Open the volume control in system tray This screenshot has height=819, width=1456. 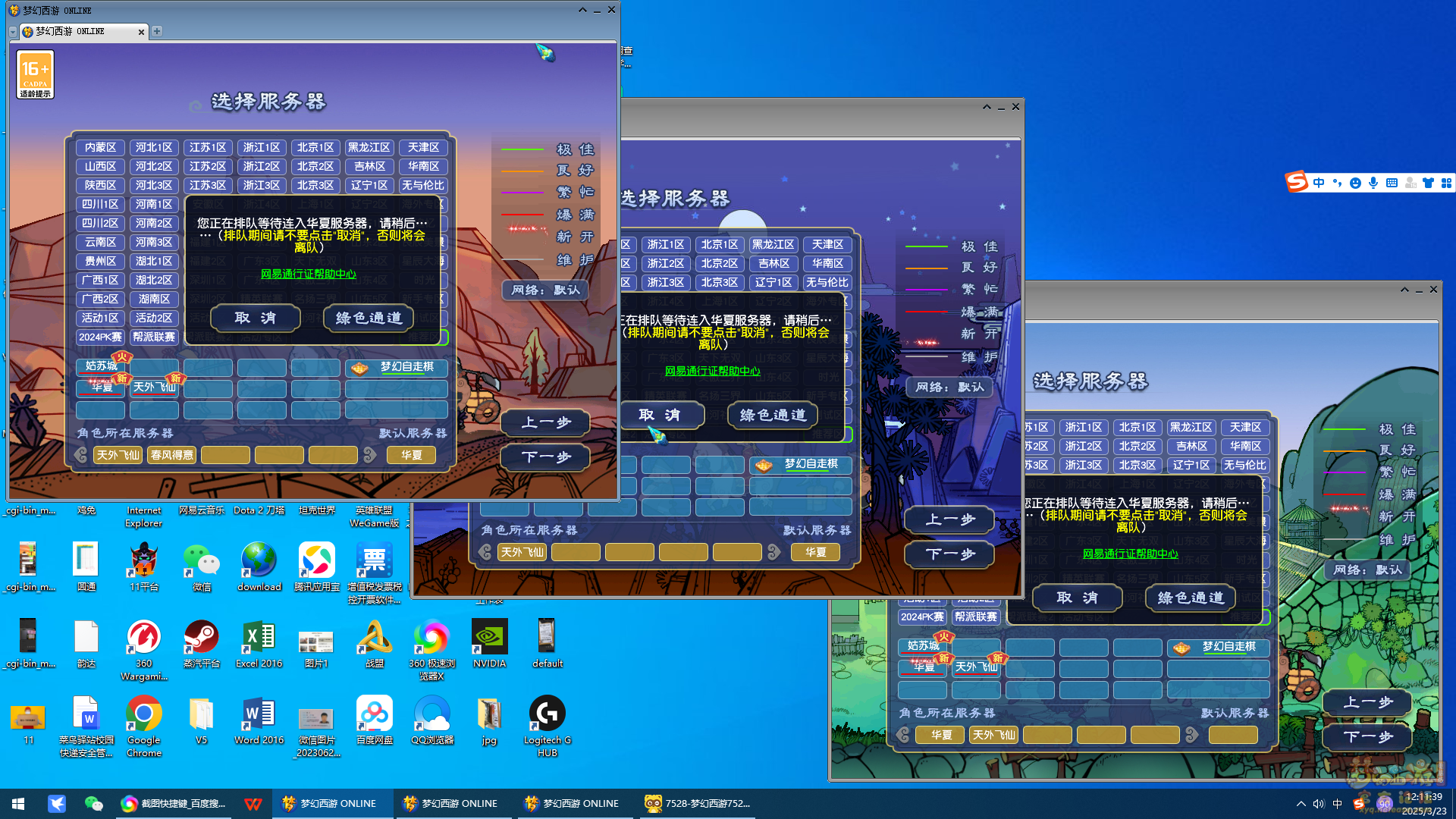(1319, 804)
